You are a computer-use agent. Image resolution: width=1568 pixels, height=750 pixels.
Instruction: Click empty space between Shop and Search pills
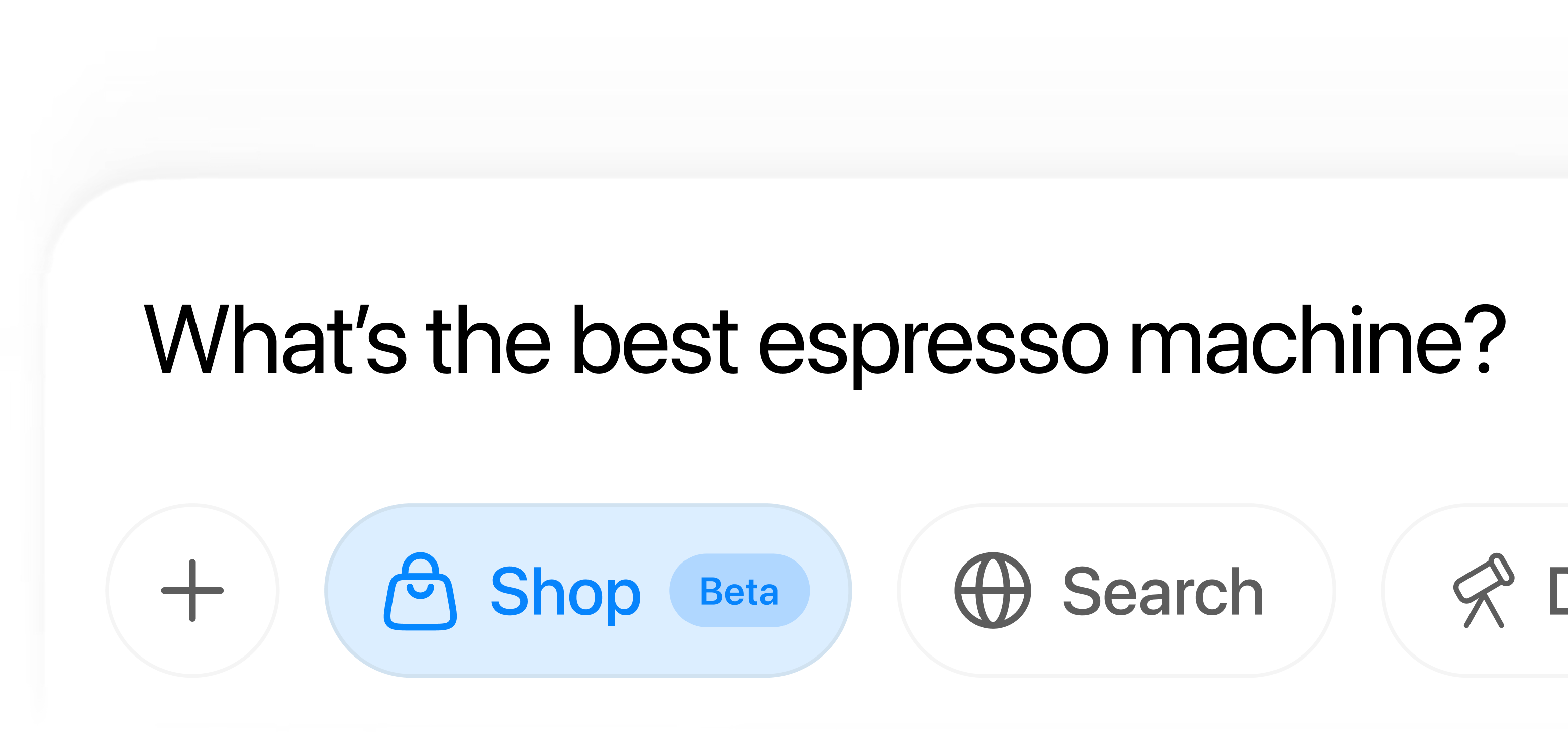click(874, 591)
